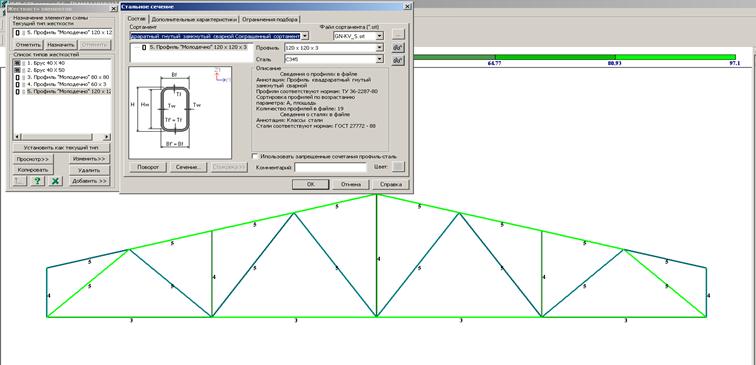756x365 pixels.
Task: Confirm the steel section with OK
Action: 310,185
